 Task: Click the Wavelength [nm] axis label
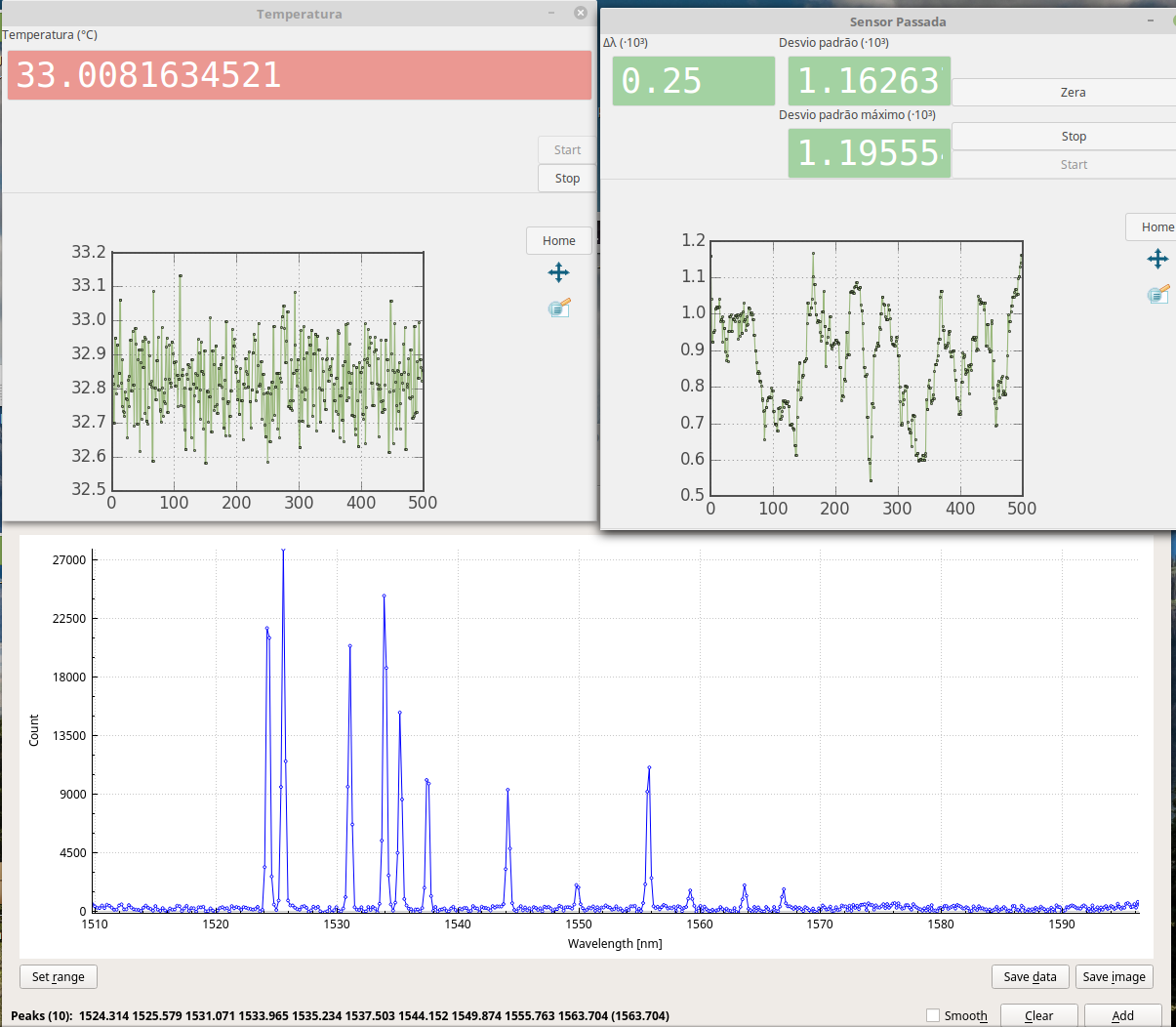[x=615, y=944]
